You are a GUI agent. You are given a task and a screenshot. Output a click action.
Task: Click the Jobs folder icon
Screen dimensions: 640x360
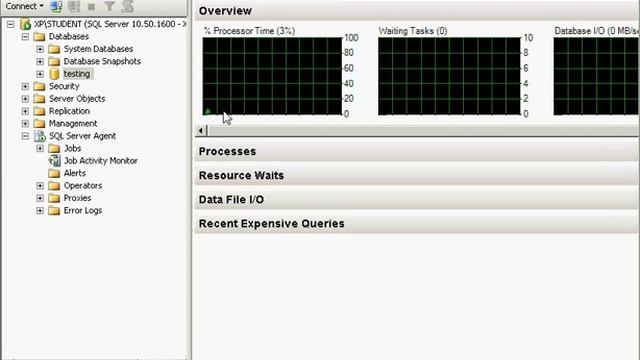[54, 149]
